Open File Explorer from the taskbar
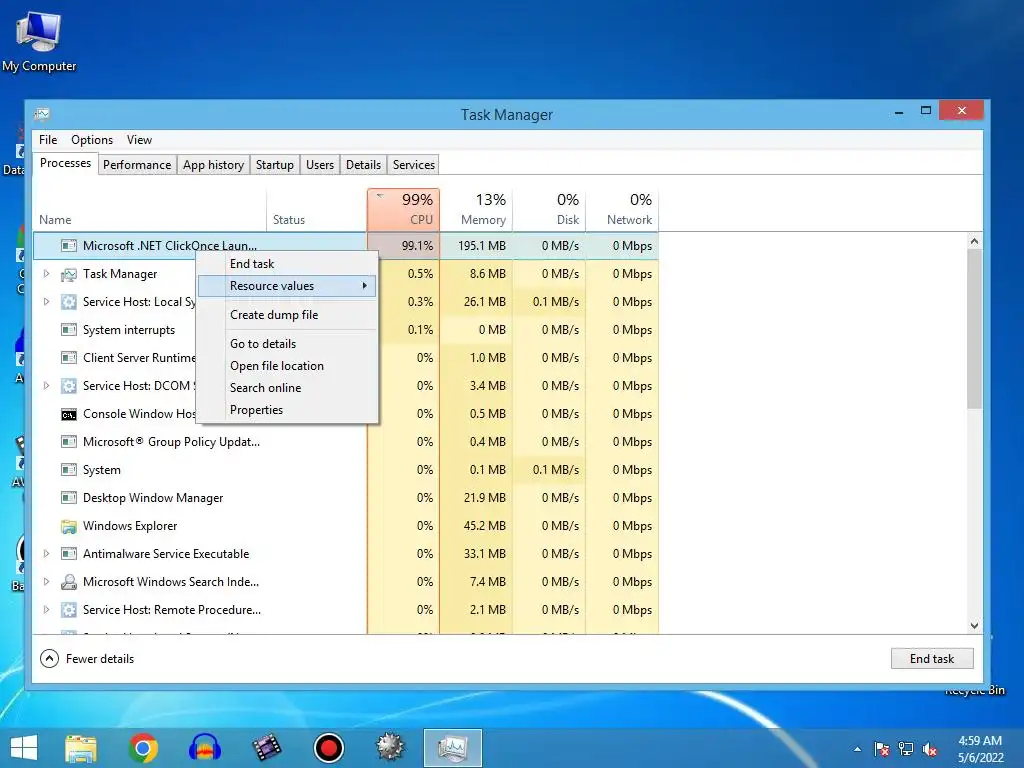 click(81, 748)
